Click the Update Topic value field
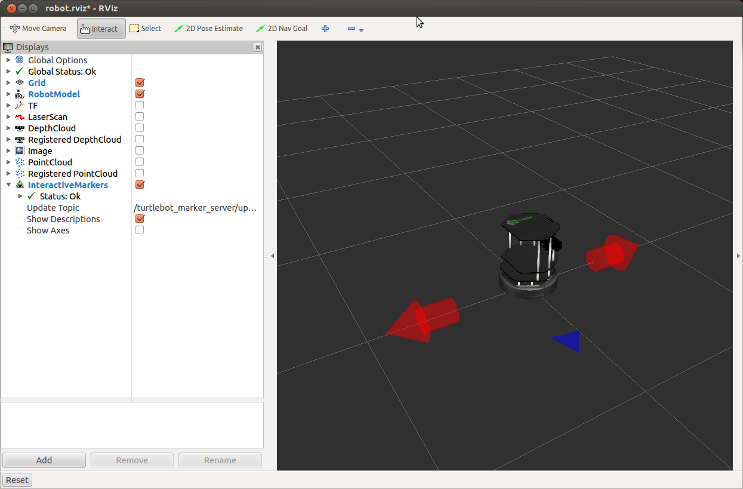This screenshot has height=489, width=743. (196, 208)
